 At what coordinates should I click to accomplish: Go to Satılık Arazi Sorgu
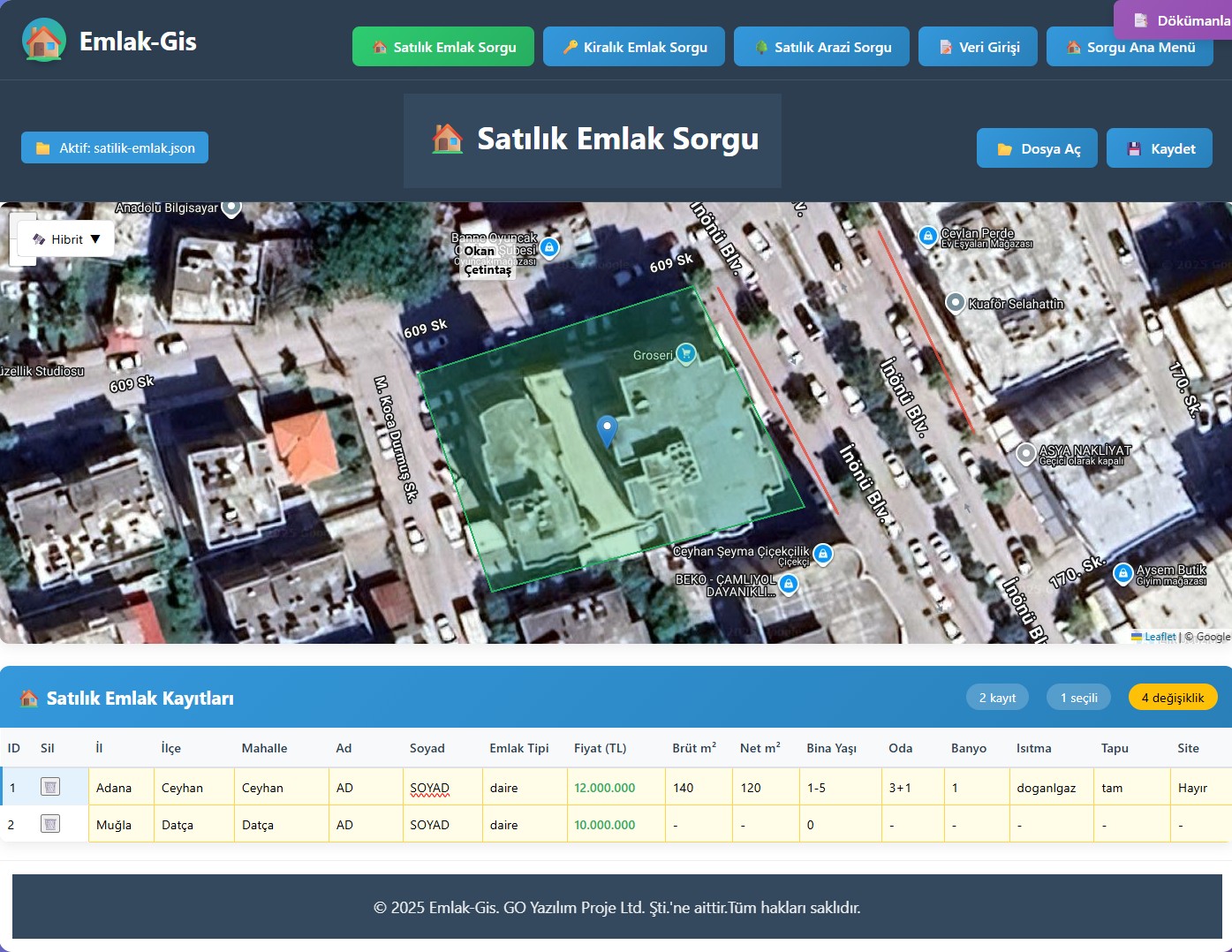pos(823,47)
